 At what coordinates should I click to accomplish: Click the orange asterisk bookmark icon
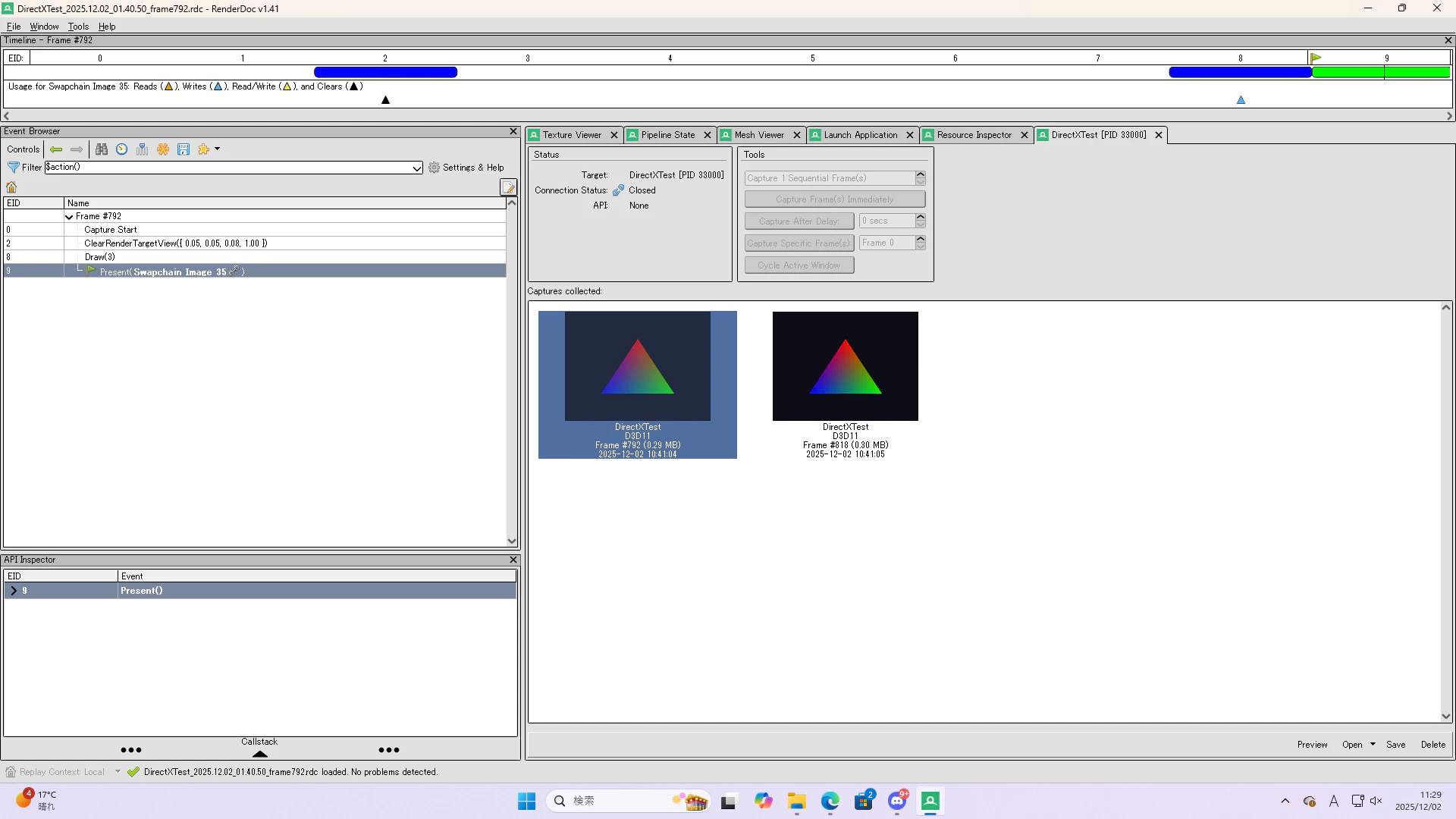[x=162, y=149]
